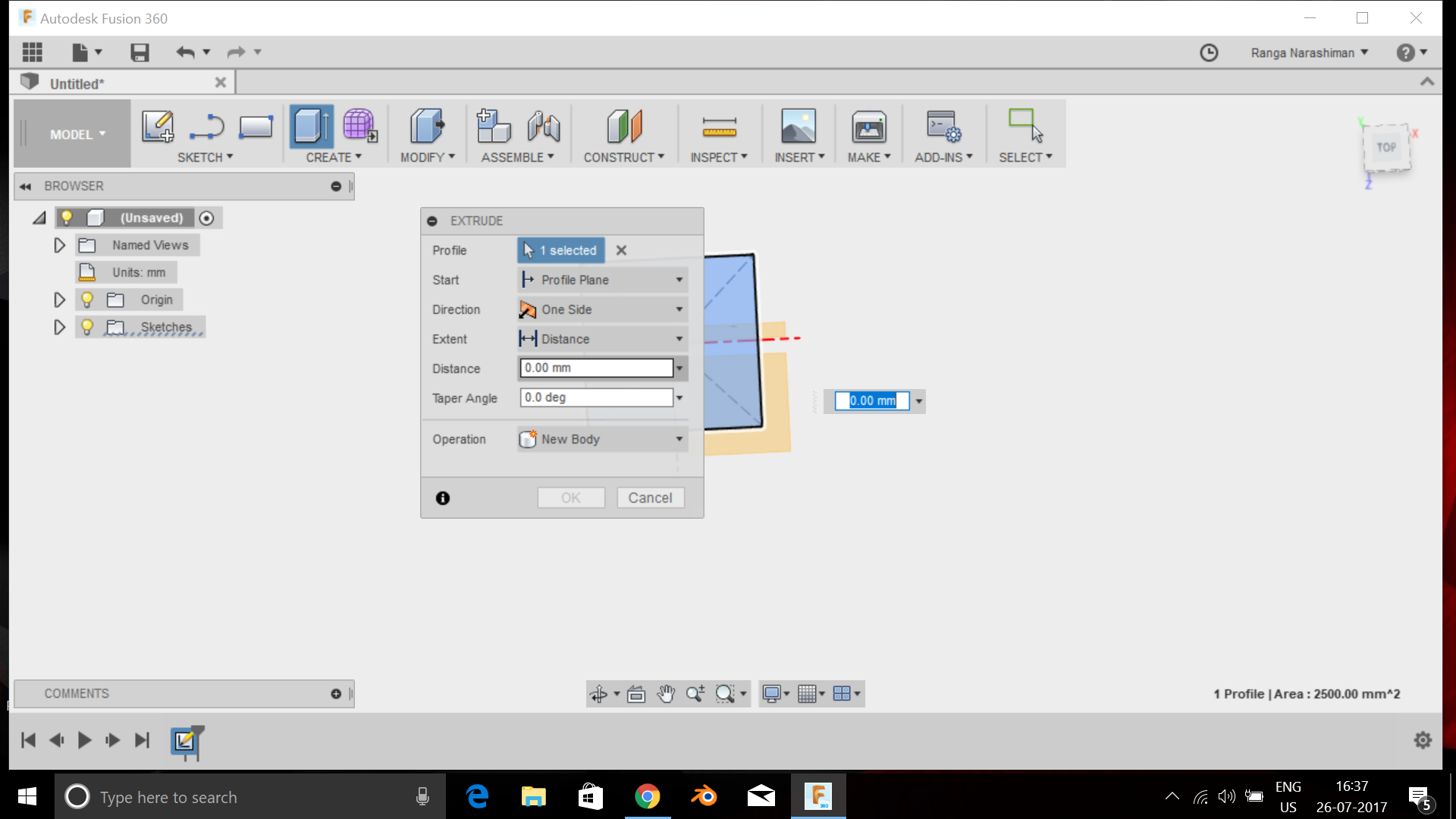Open the CONSTRUCT menu
Screen dimensions: 1456x819
(x=623, y=158)
